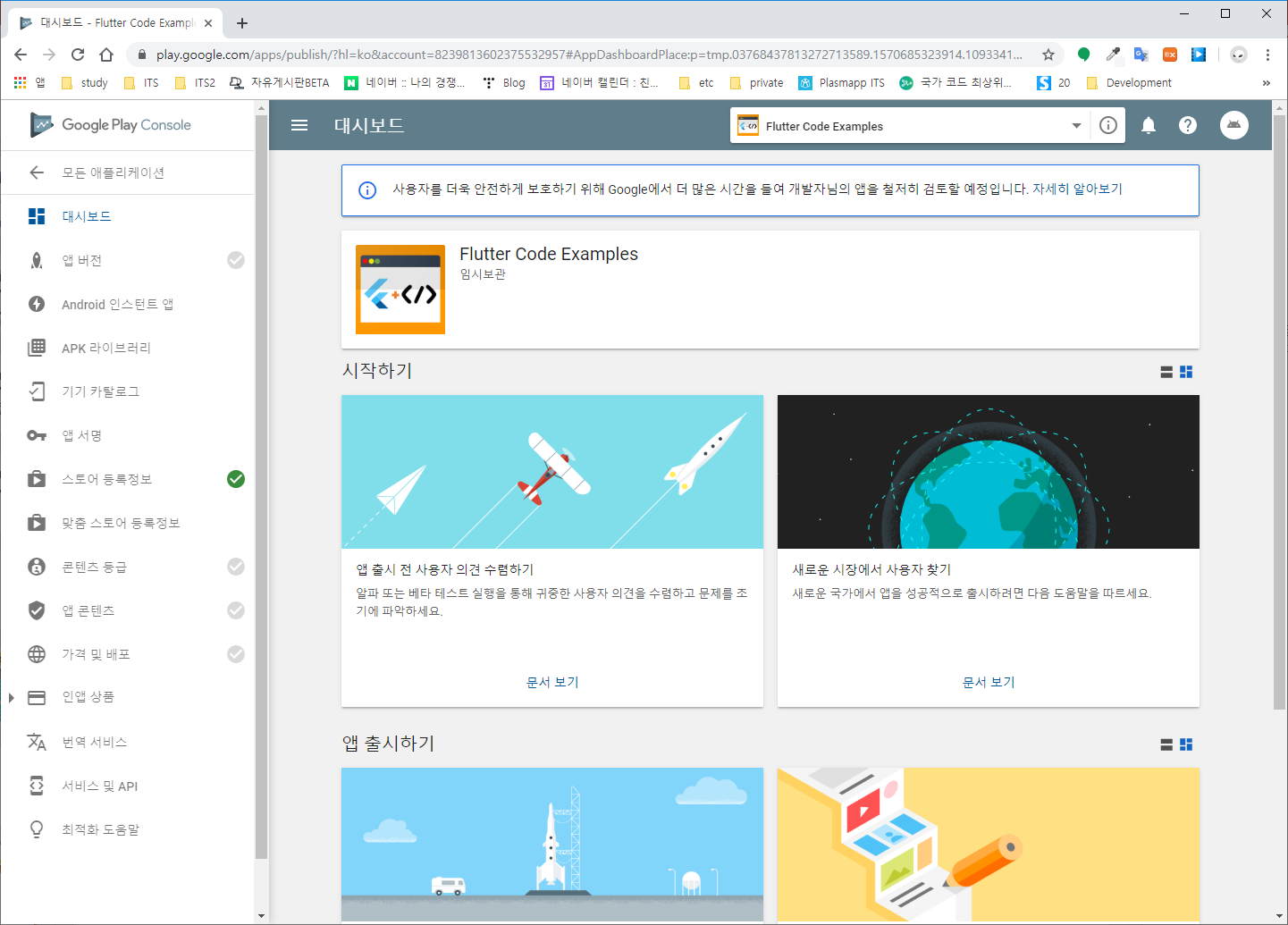Go to APK 라이브러리

tap(128, 348)
